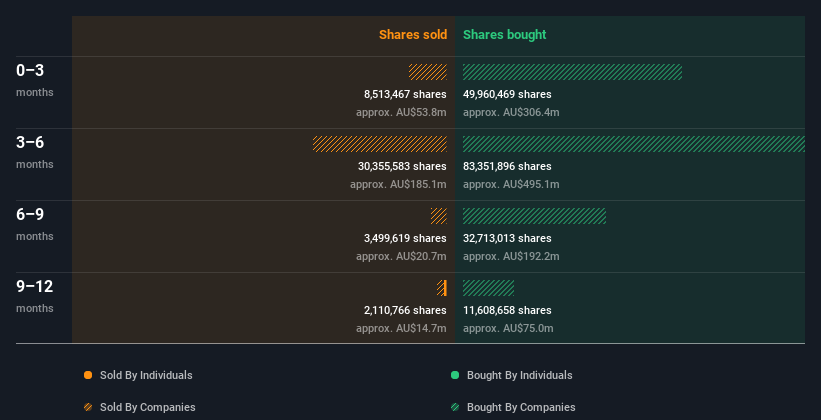Viewport: 821px width, 420px height.
Task: Click the 83,351,896 shares value
Action: (507, 166)
